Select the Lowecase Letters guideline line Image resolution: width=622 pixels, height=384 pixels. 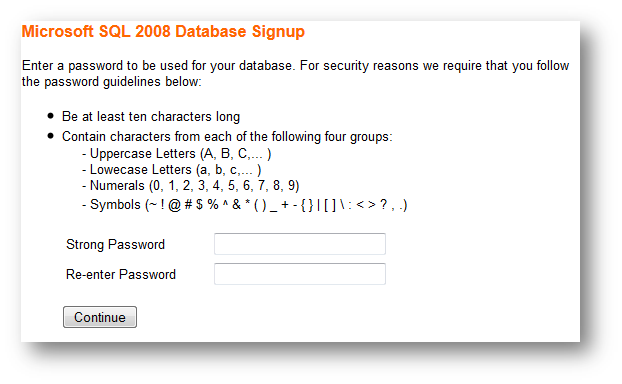tap(172, 170)
